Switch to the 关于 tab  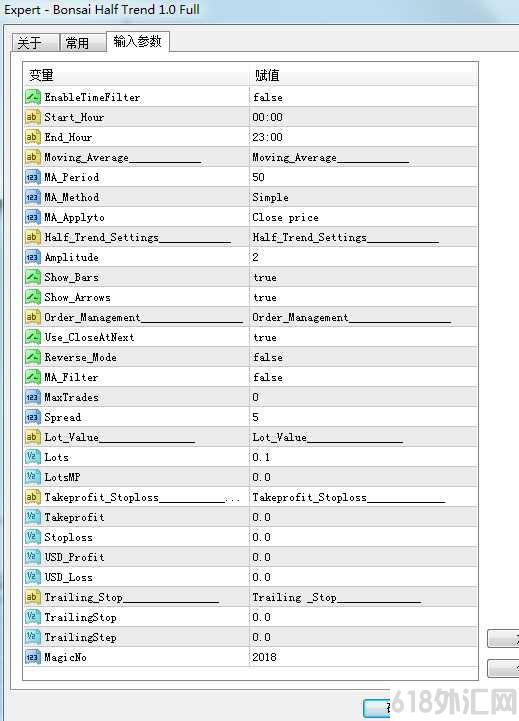tap(35, 43)
